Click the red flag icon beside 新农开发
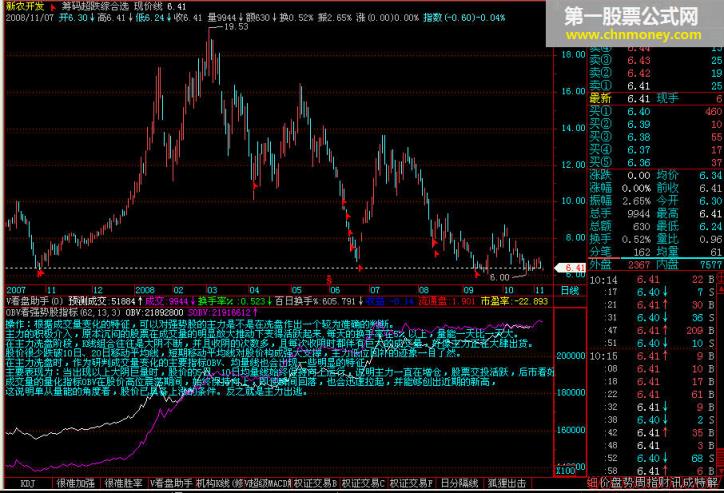This screenshot has width=724, height=493. click(53, 7)
